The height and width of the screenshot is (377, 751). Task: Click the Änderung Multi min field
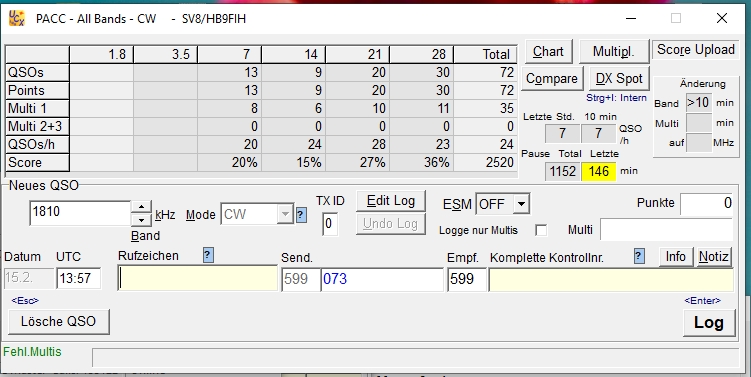[699, 123]
